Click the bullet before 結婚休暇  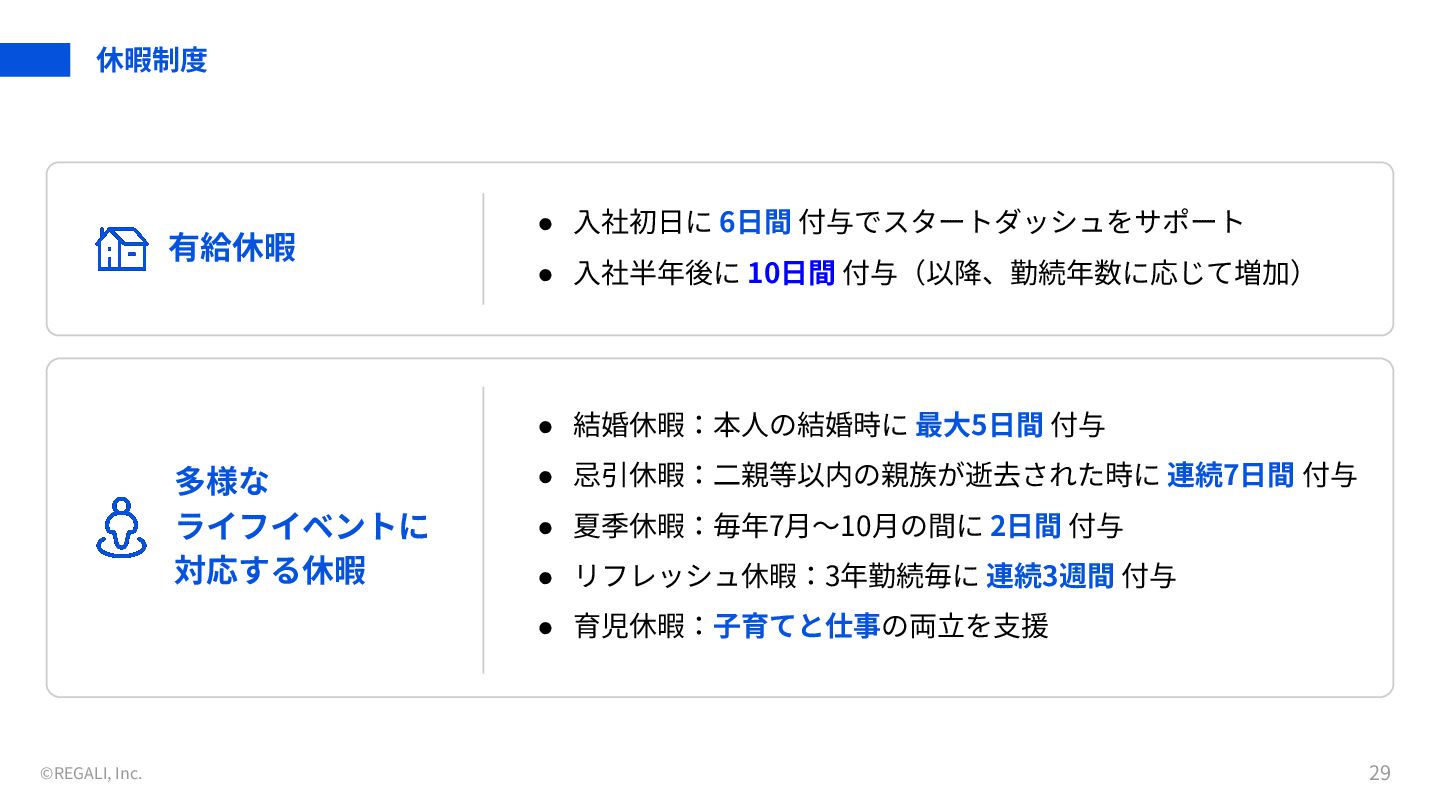[545, 426]
